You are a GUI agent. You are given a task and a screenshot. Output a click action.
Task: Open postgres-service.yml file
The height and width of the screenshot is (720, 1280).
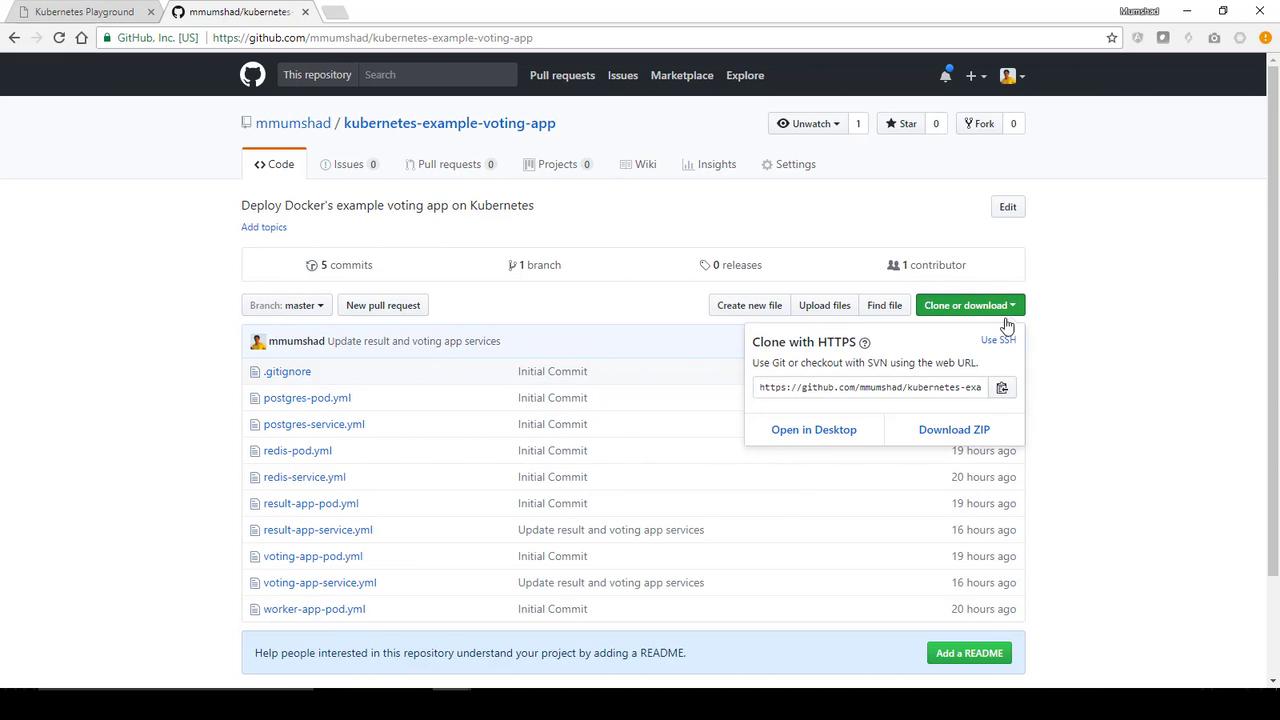pos(314,424)
